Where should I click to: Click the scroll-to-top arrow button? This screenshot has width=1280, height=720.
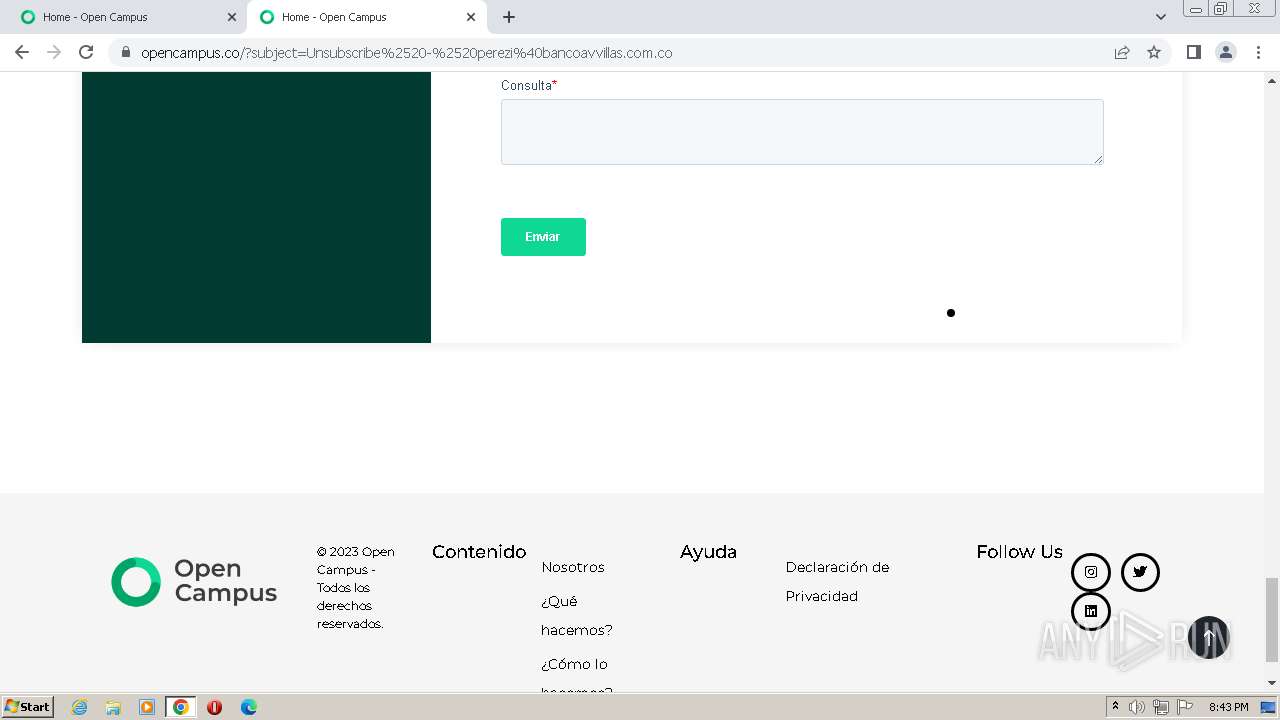[1208, 637]
